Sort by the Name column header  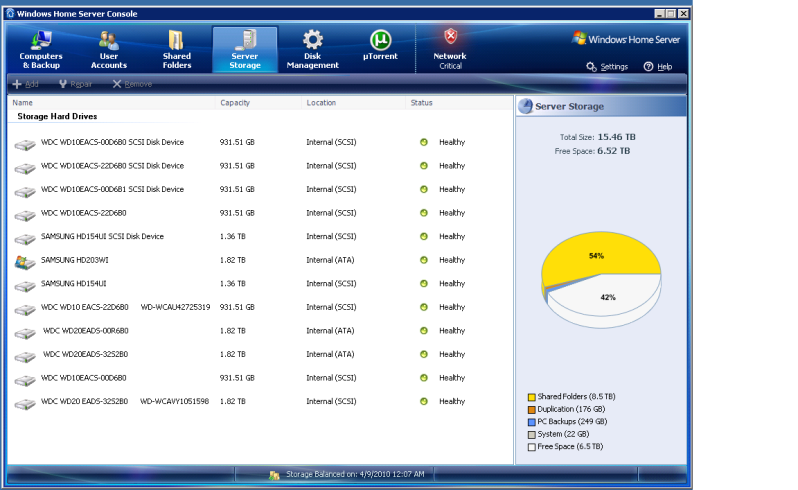[111, 103]
